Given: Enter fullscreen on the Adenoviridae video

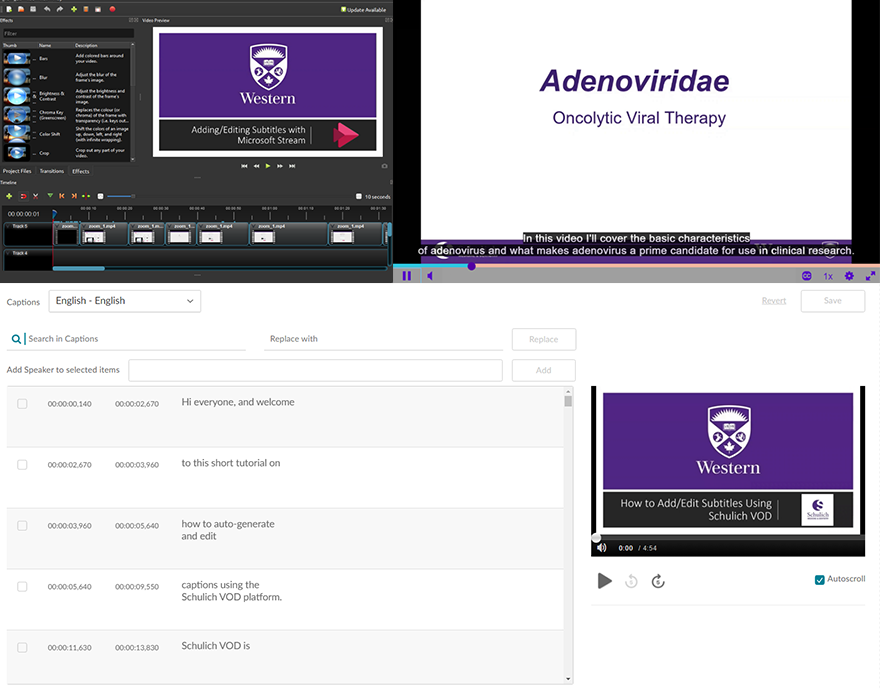Looking at the screenshot, I should (870, 276).
